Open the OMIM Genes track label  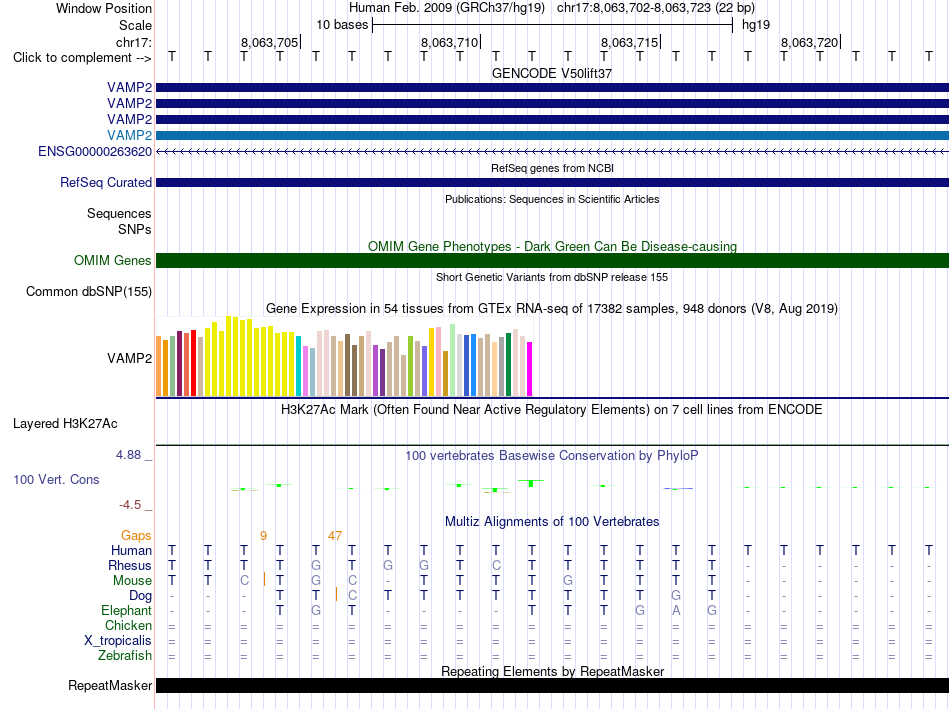point(112,261)
